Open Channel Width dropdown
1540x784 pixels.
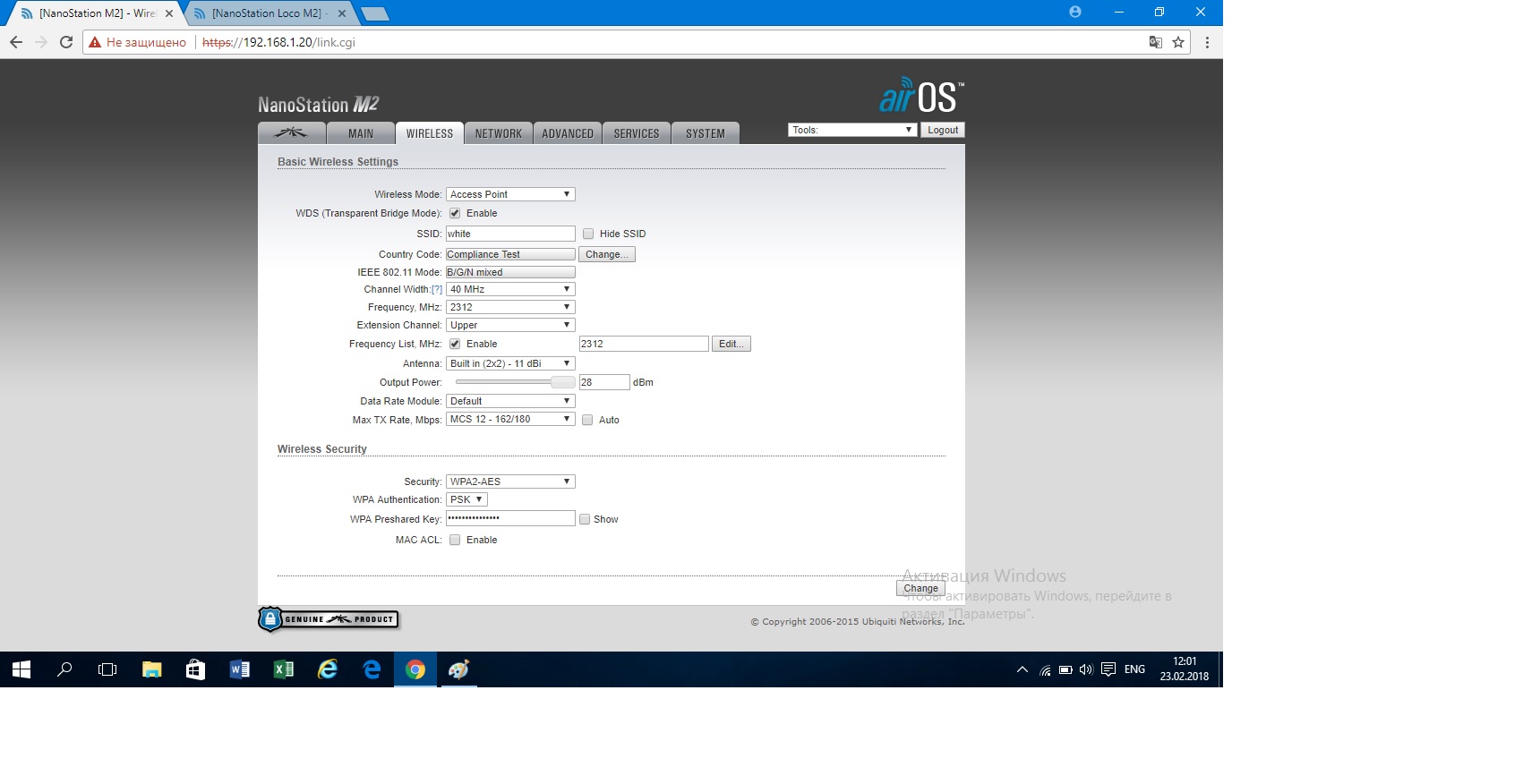tap(510, 289)
